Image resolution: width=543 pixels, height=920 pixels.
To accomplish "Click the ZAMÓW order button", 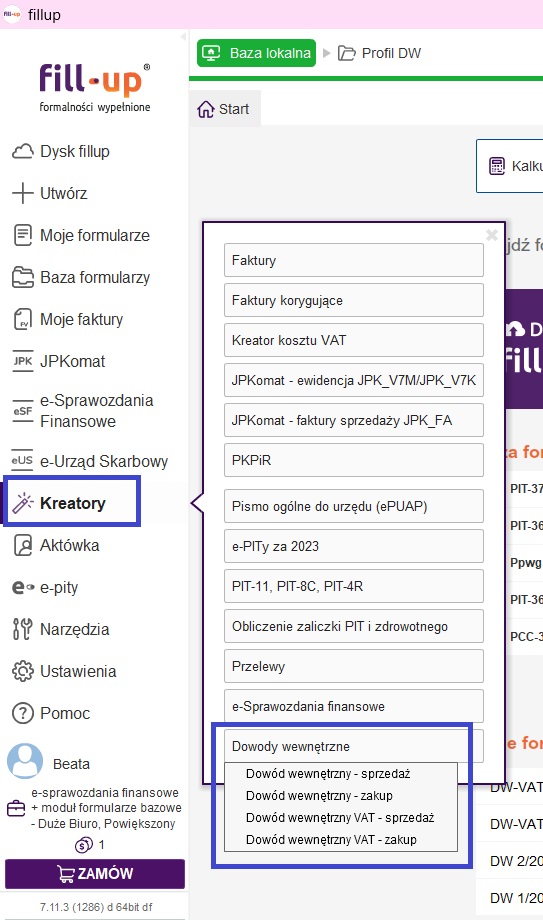I will [x=95, y=874].
